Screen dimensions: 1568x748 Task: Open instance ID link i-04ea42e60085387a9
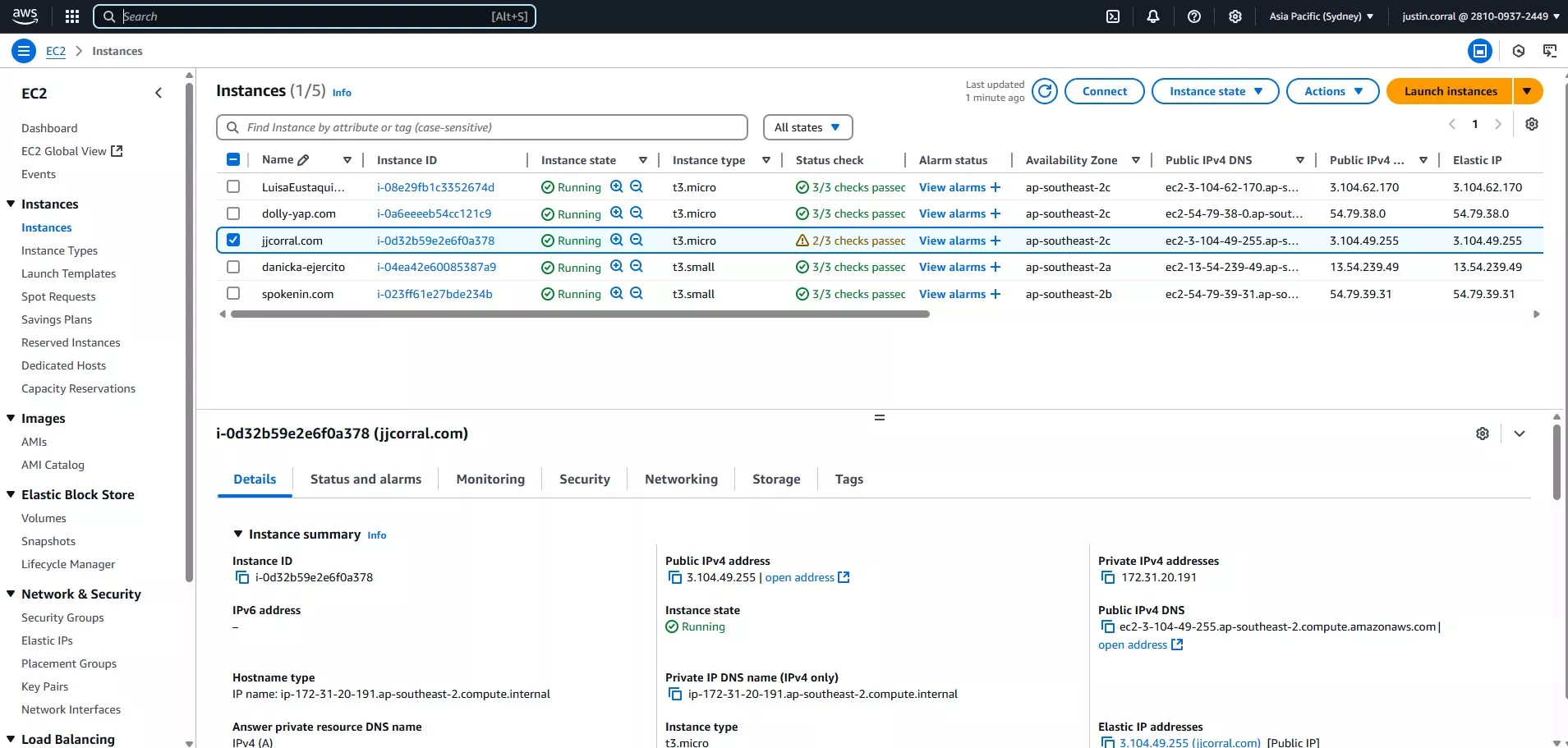click(436, 267)
